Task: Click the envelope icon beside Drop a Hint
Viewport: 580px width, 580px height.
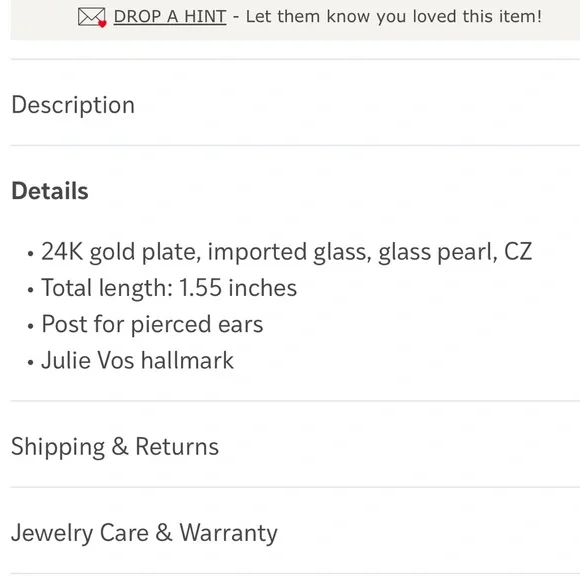Action: coord(91,17)
